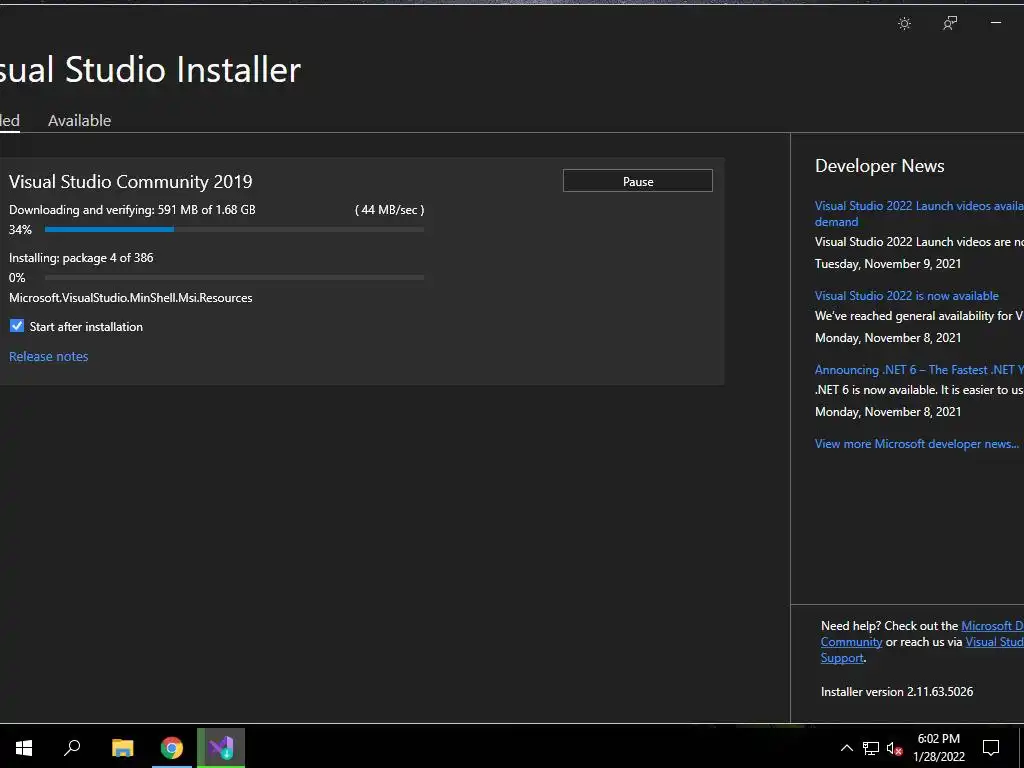View more Microsoft developer news
The height and width of the screenshot is (768, 1024).
(916, 443)
